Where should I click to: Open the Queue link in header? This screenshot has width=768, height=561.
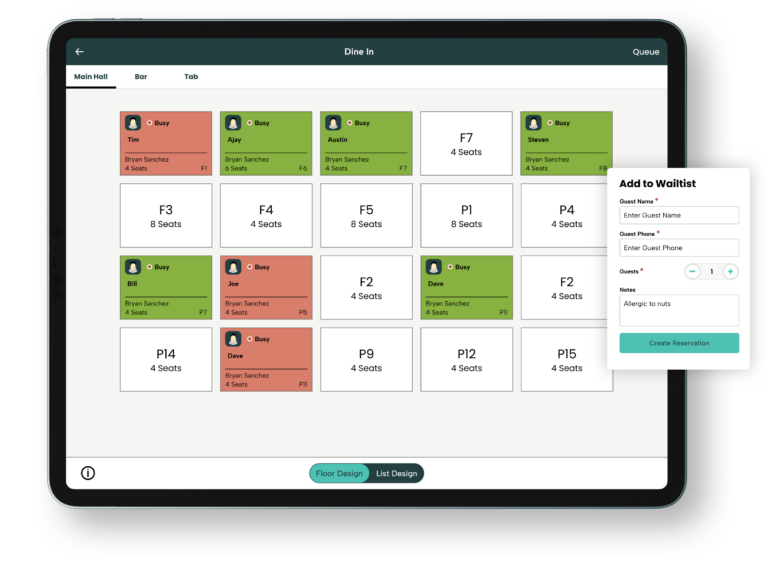pyautogui.click(x=646, y=52)
